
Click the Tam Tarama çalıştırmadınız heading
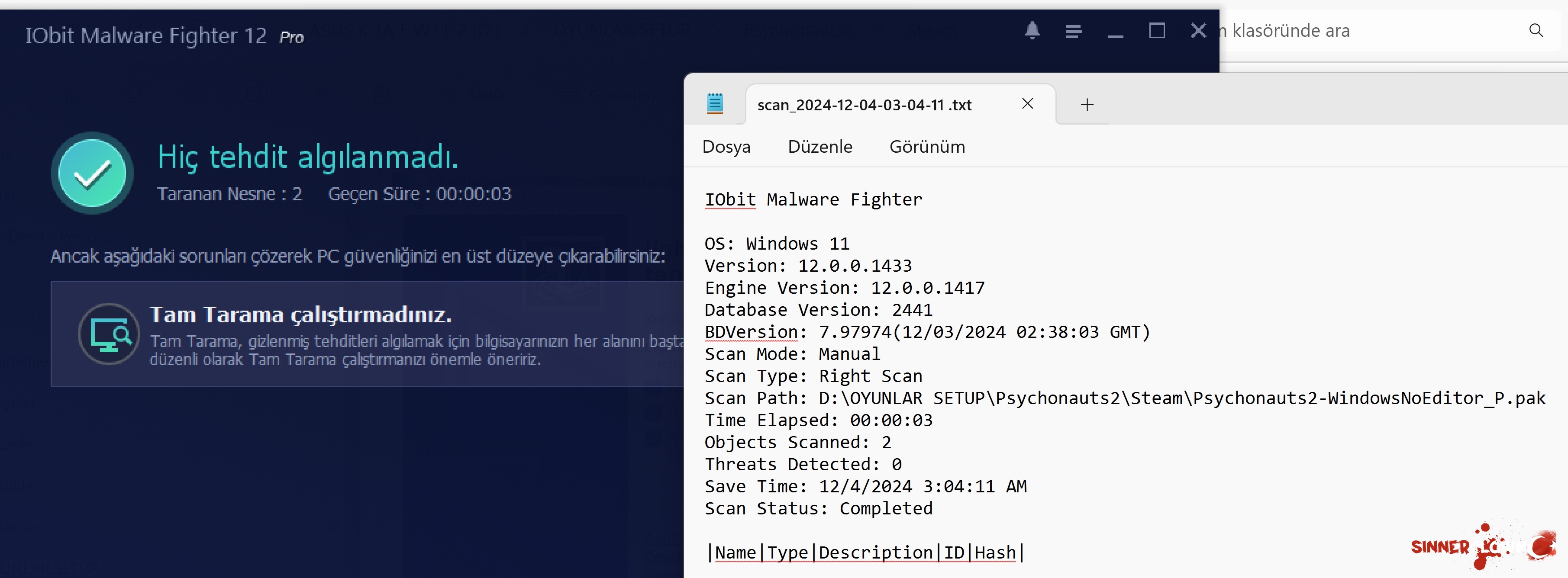(x=301, y=315)
